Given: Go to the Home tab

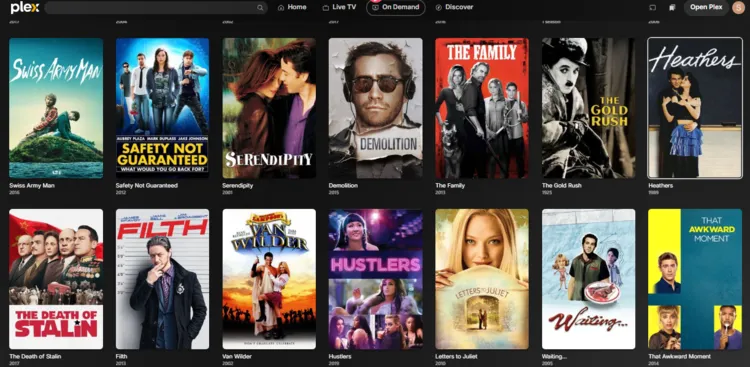Looking at the screenshot, I should tap(292, 7).
